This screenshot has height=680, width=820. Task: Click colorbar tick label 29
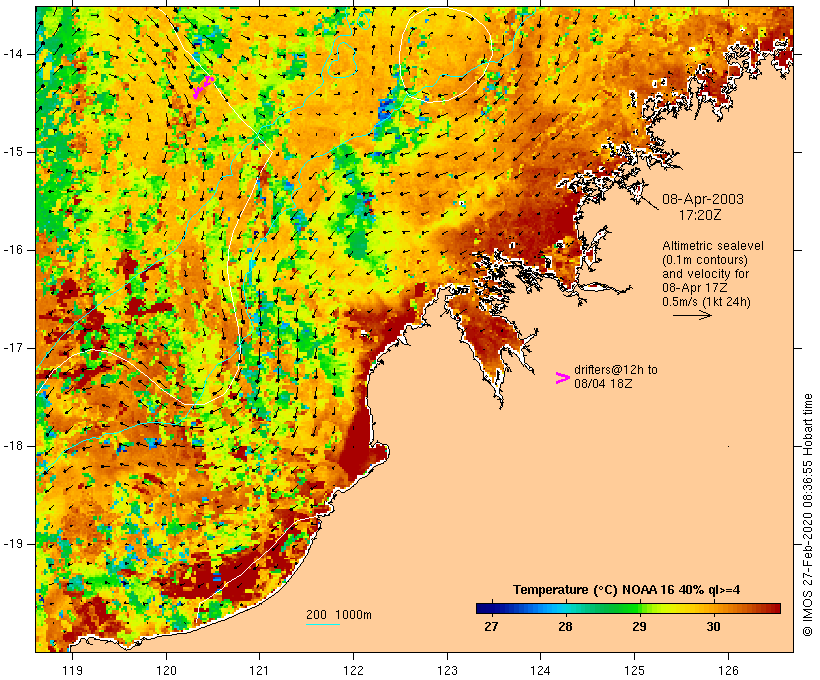pyautogui.click(x=639, y=626)
